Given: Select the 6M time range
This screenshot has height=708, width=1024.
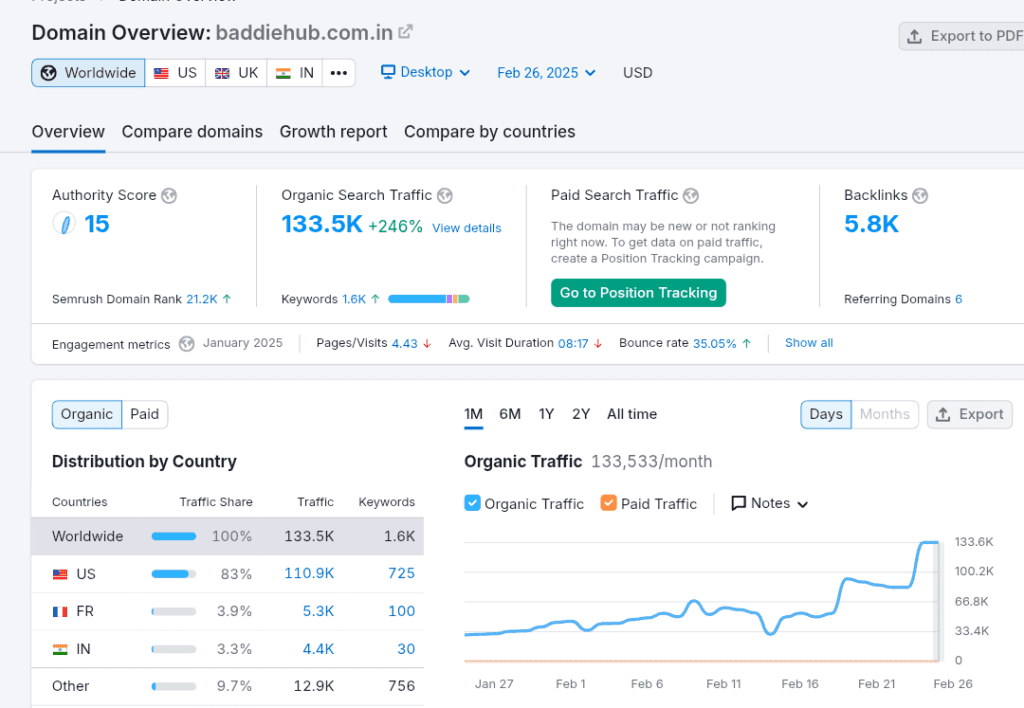Looking at the screenshot, I should click(510, 414).
